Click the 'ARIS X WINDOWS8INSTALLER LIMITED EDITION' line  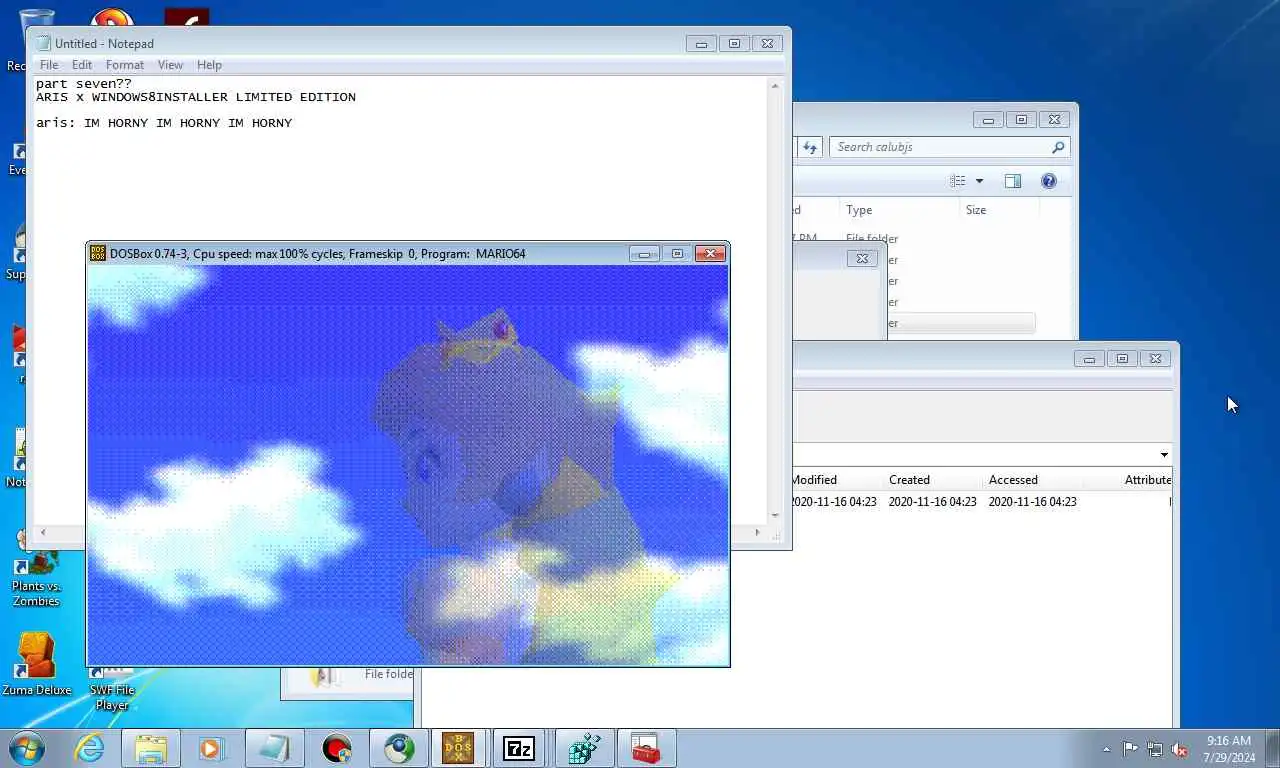point(196,97)
